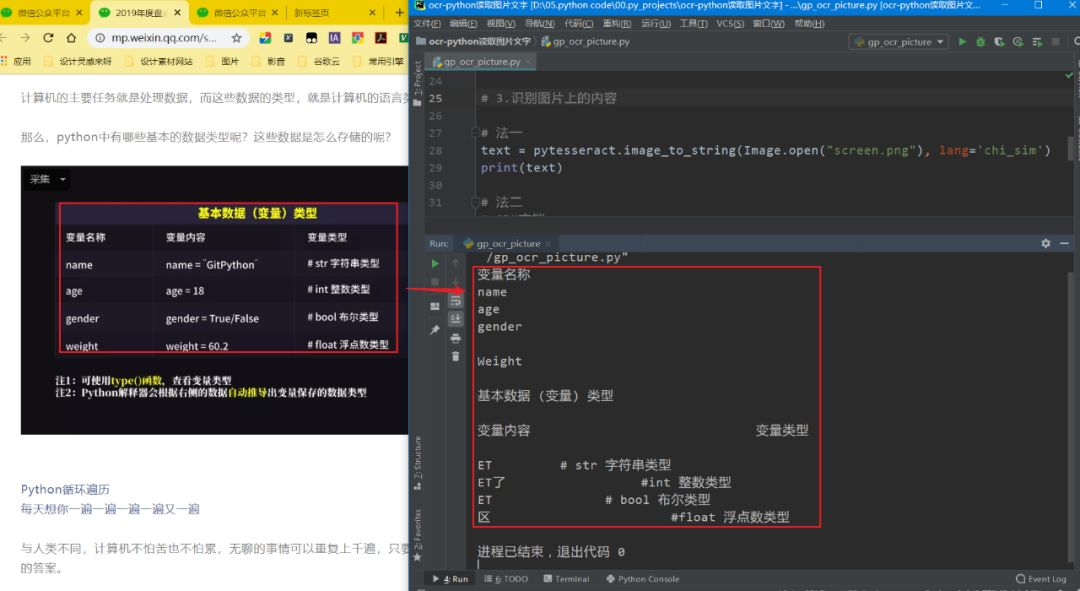The width and height of the screenshot is (1080, 591).
Task: Clear console output with the trash icon
Action: click(x=457, y=356)
